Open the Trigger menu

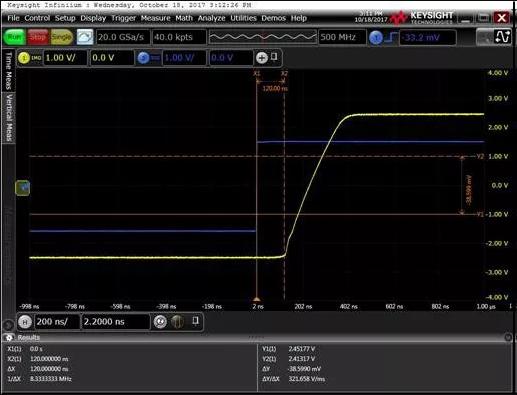[123, 18]
